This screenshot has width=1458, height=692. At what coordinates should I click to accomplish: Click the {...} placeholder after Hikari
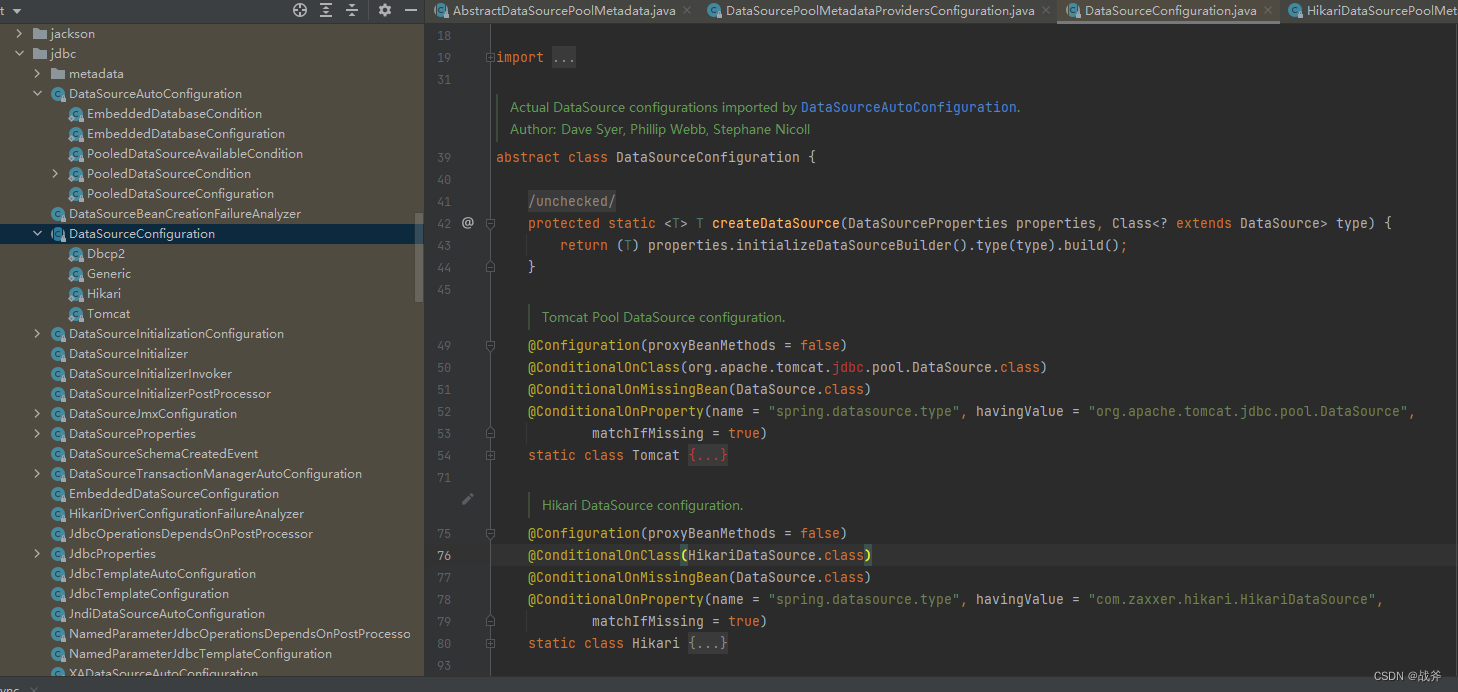point(708,643)
